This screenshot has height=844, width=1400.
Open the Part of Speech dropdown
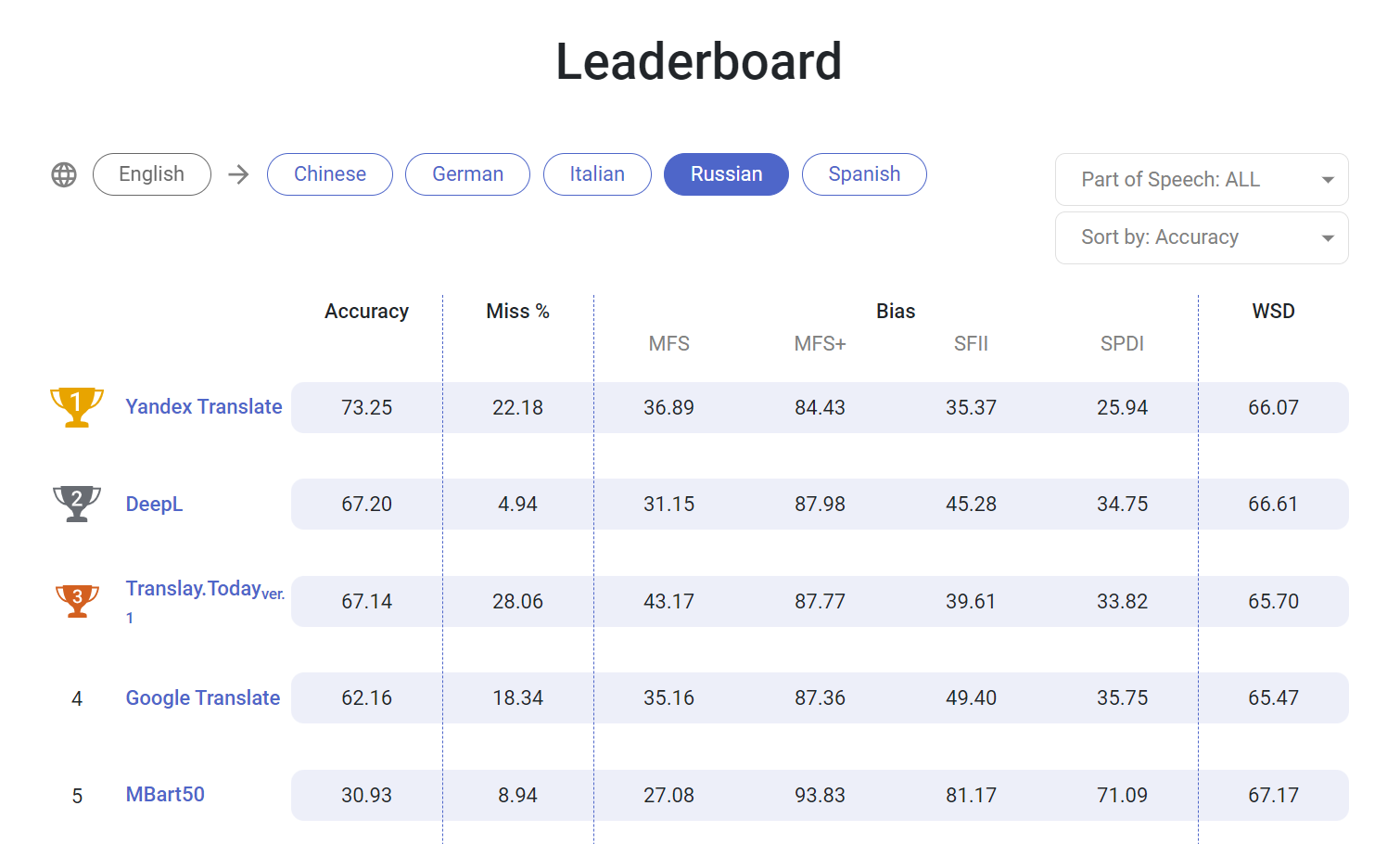click(x=1201, y=180)
